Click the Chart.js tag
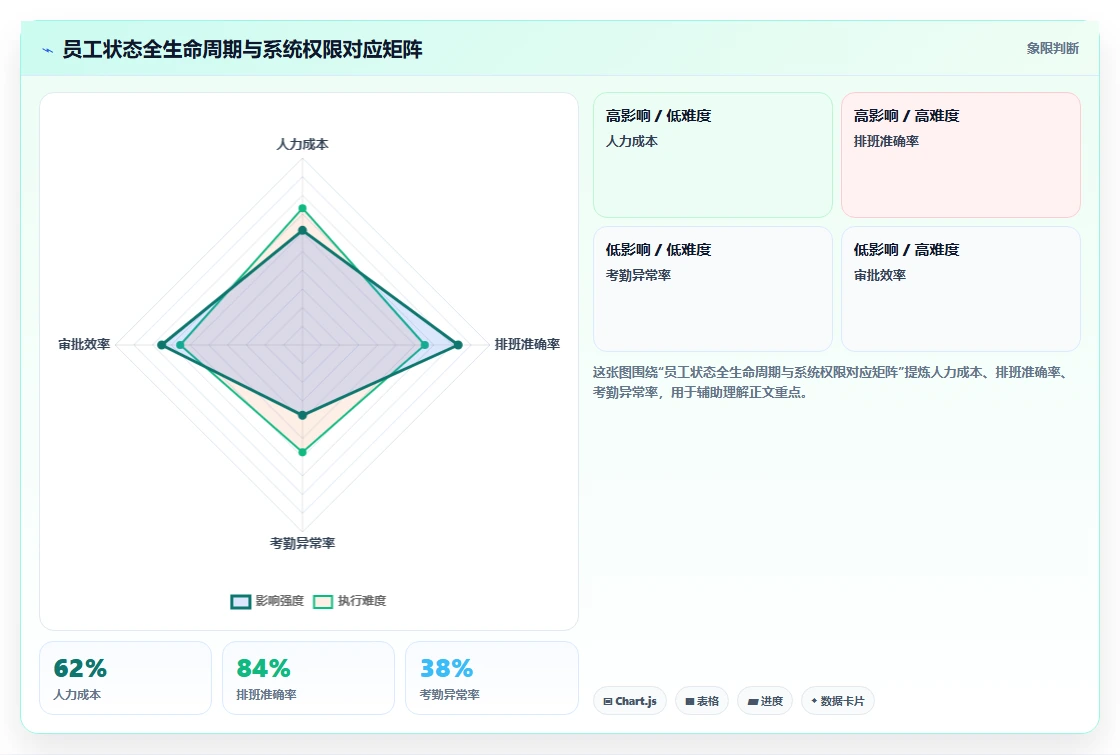 pyautogui.click(x=629, y=701)
